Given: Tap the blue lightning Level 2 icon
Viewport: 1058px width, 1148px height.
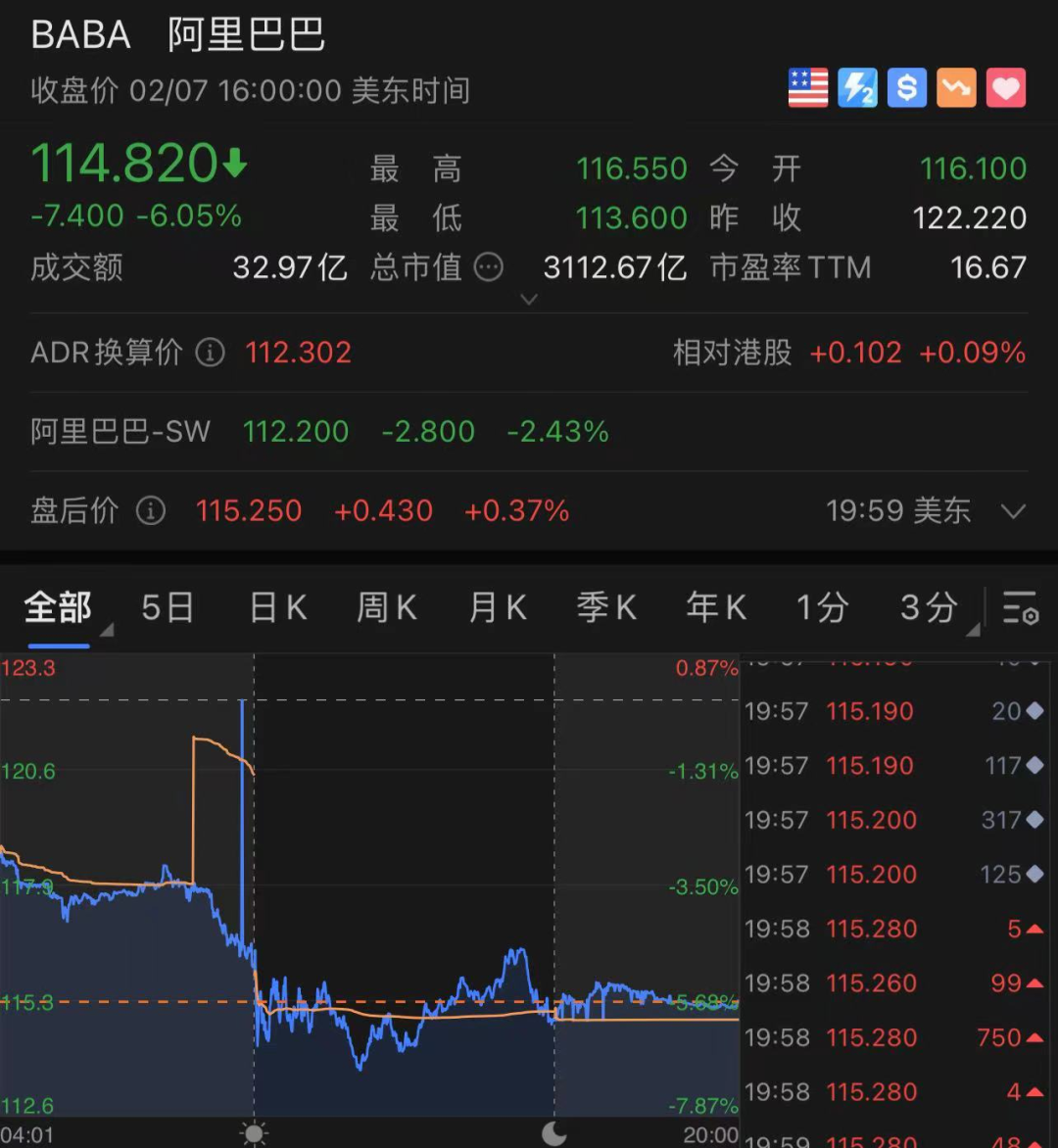Looking at the screenshot, I should (x=857, y=88).
